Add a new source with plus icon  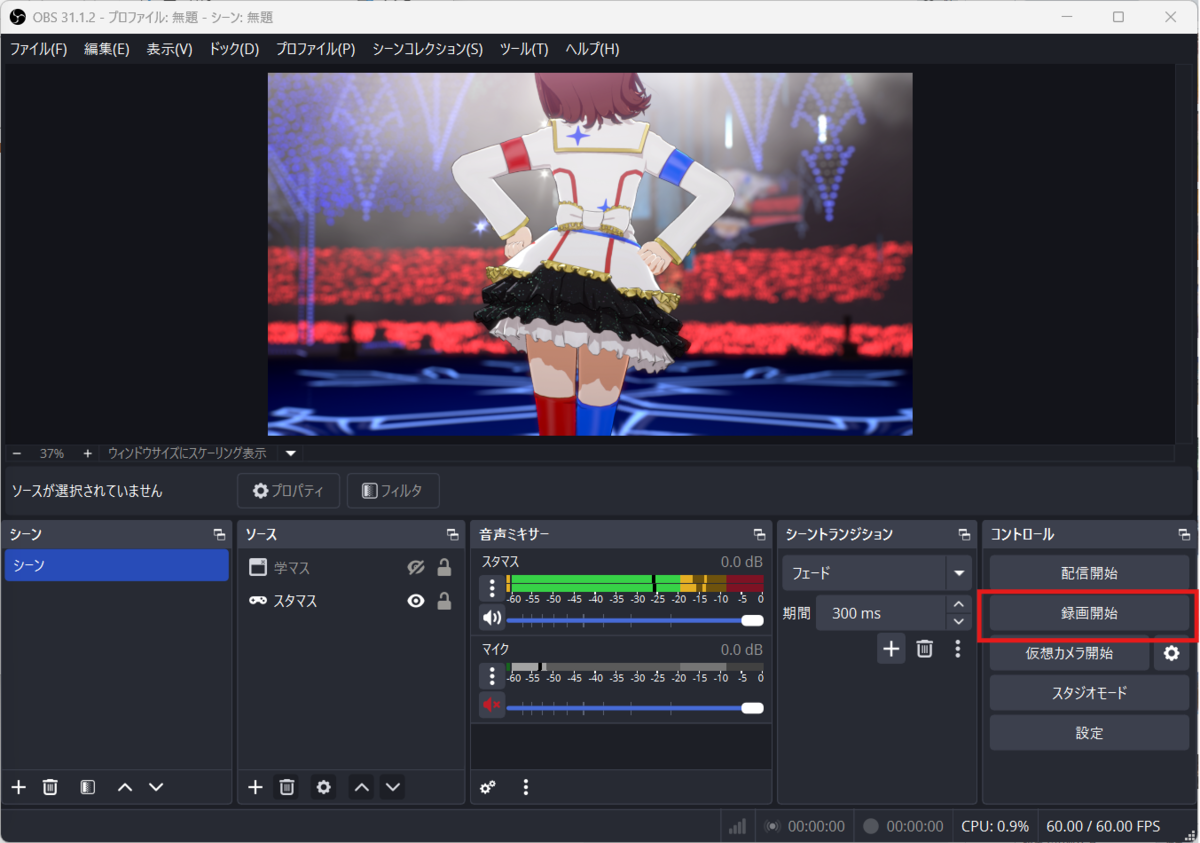255,787
